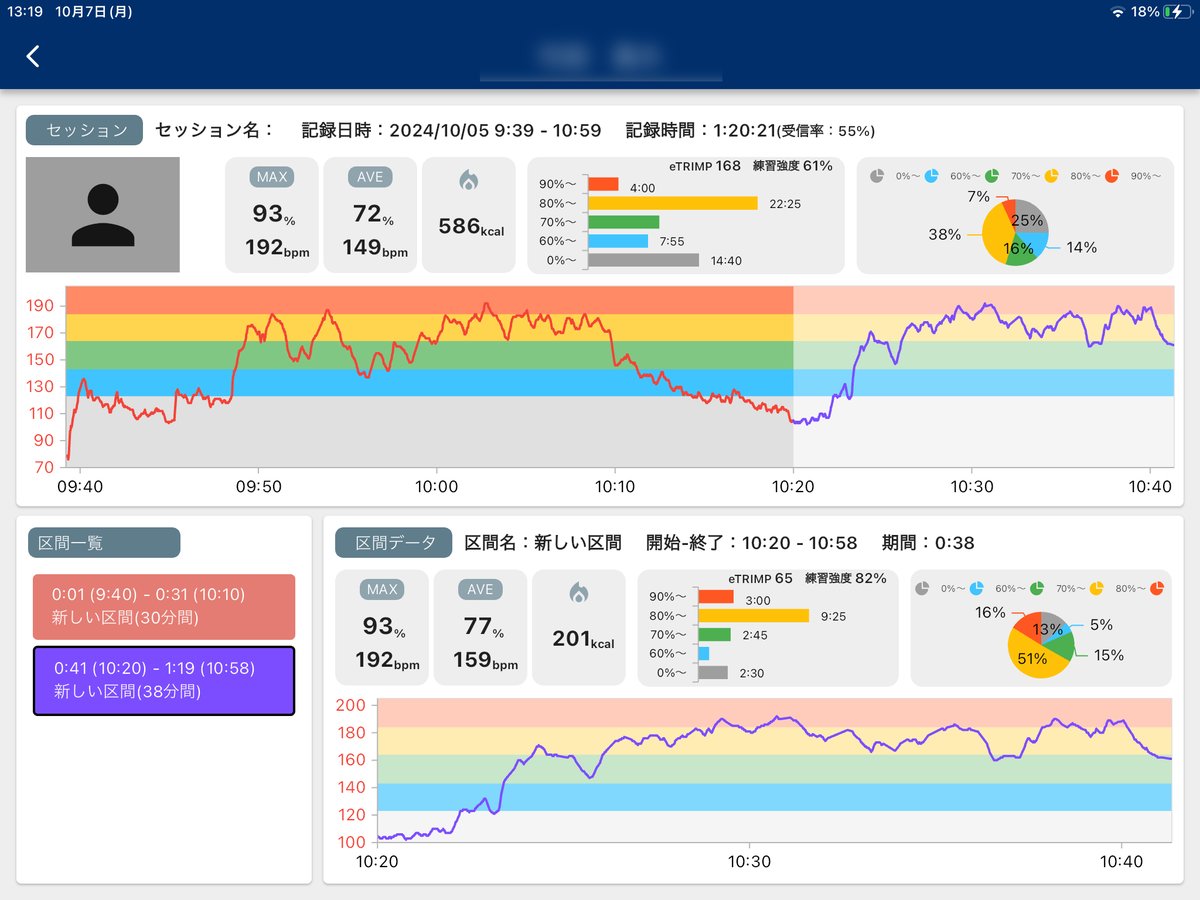
Task: Tap the interval eTRIMP 65 text
Action: [760, 578]
